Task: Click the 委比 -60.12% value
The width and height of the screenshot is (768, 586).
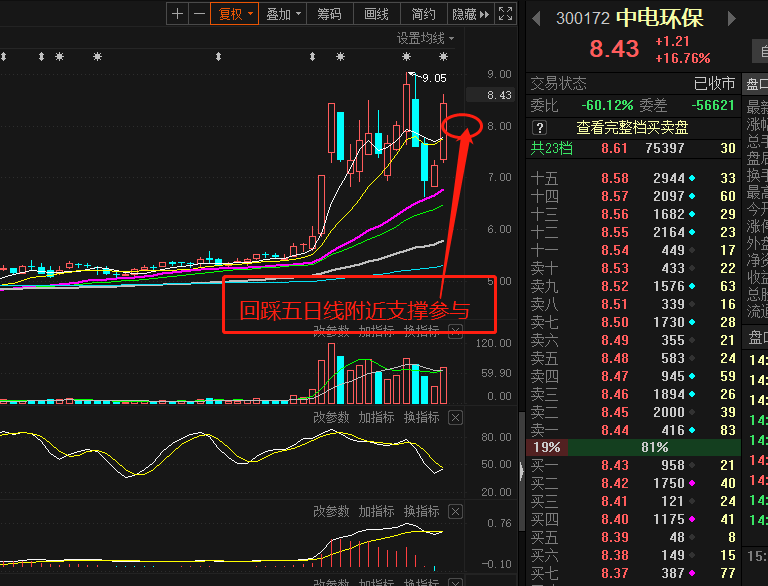Action: 607,105
